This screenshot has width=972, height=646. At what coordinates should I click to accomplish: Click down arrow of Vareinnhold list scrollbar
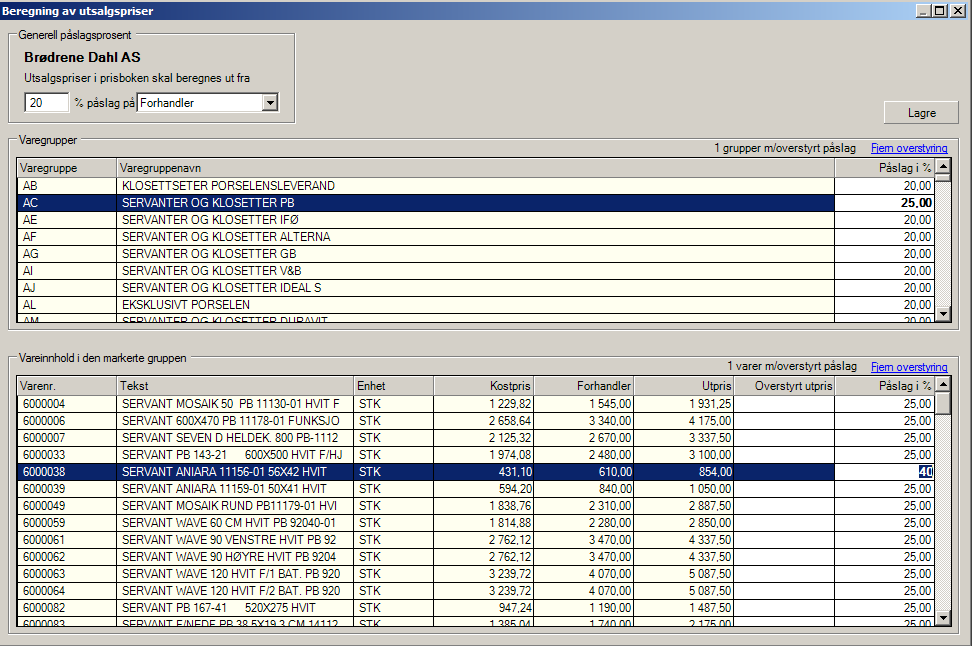point(943,617)
